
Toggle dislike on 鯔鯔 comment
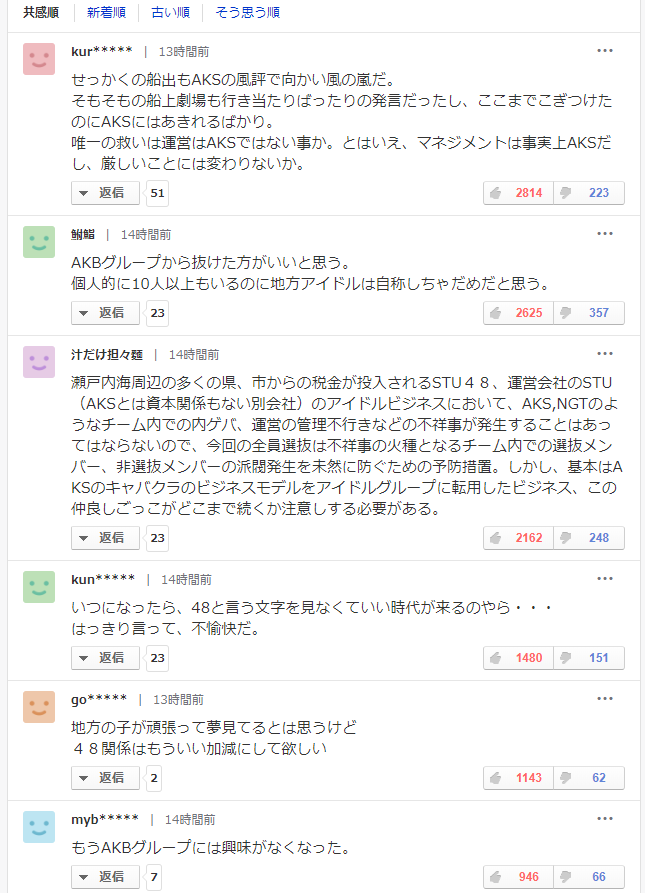[x=589, y=313]
